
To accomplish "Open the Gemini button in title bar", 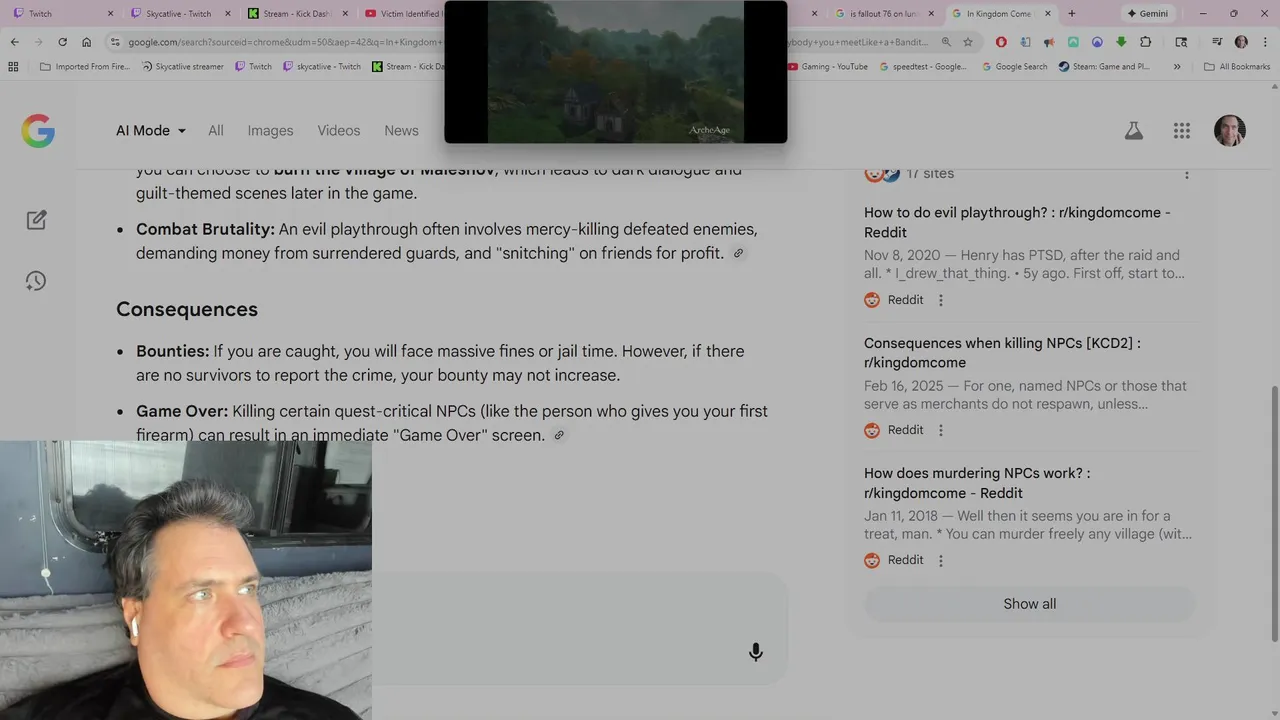I will [x=1148, y=14].
